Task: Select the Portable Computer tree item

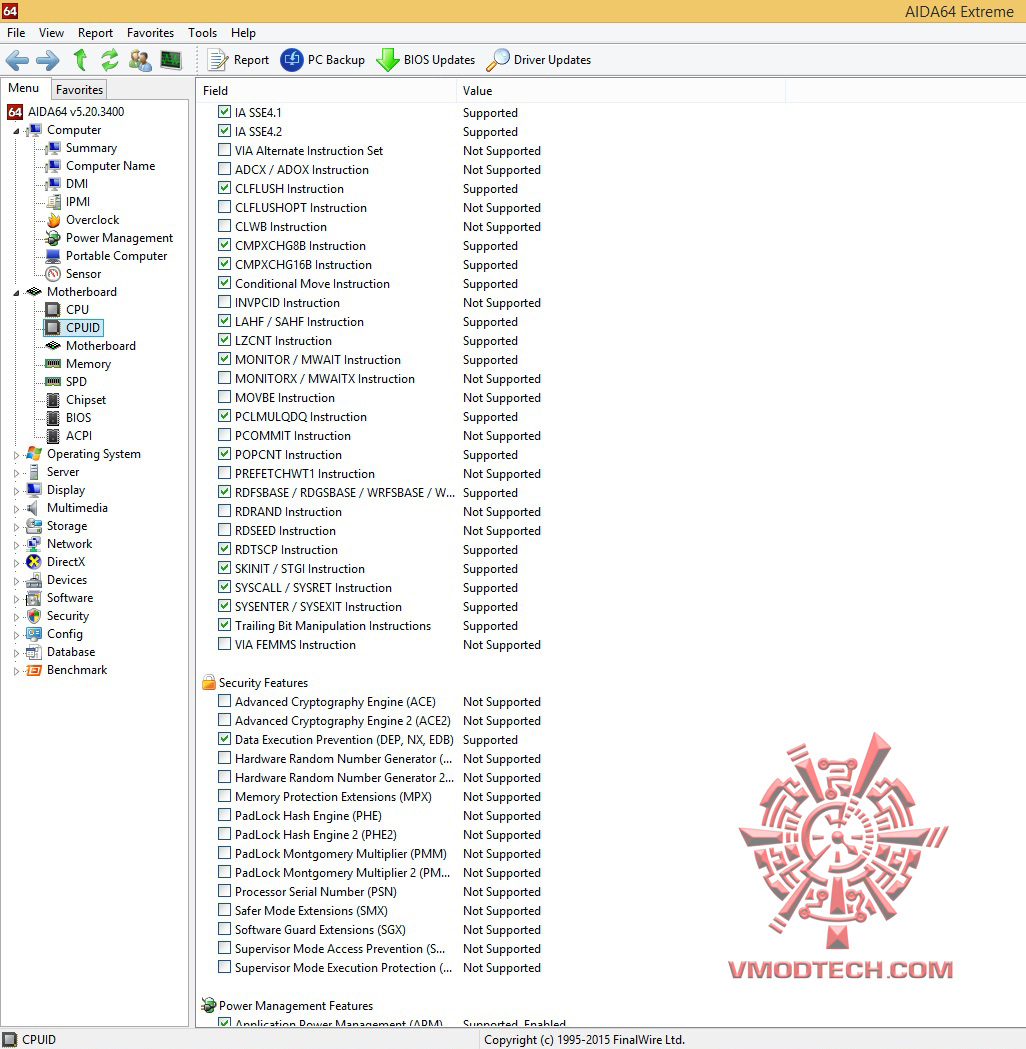Action: click(x=116, y=256)
